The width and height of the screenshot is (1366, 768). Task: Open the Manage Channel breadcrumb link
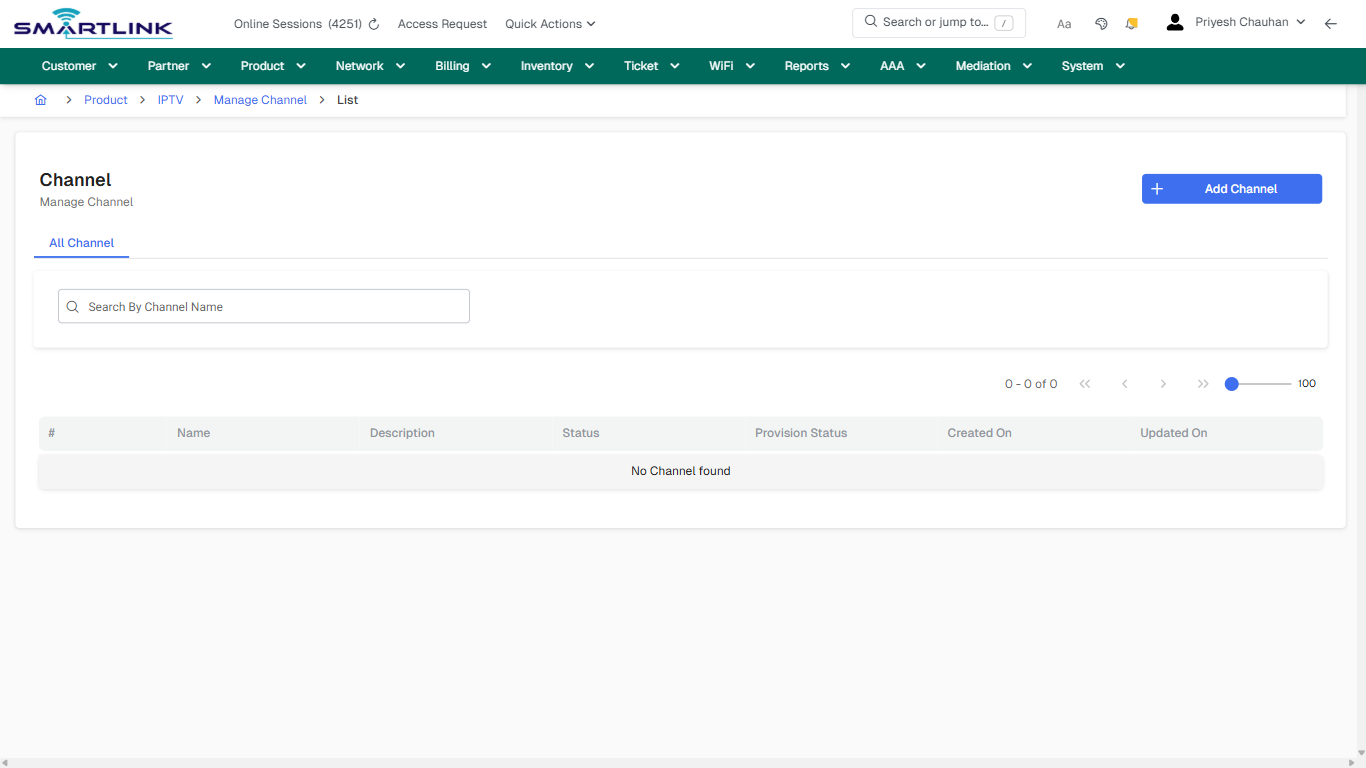tap(260, 99)
